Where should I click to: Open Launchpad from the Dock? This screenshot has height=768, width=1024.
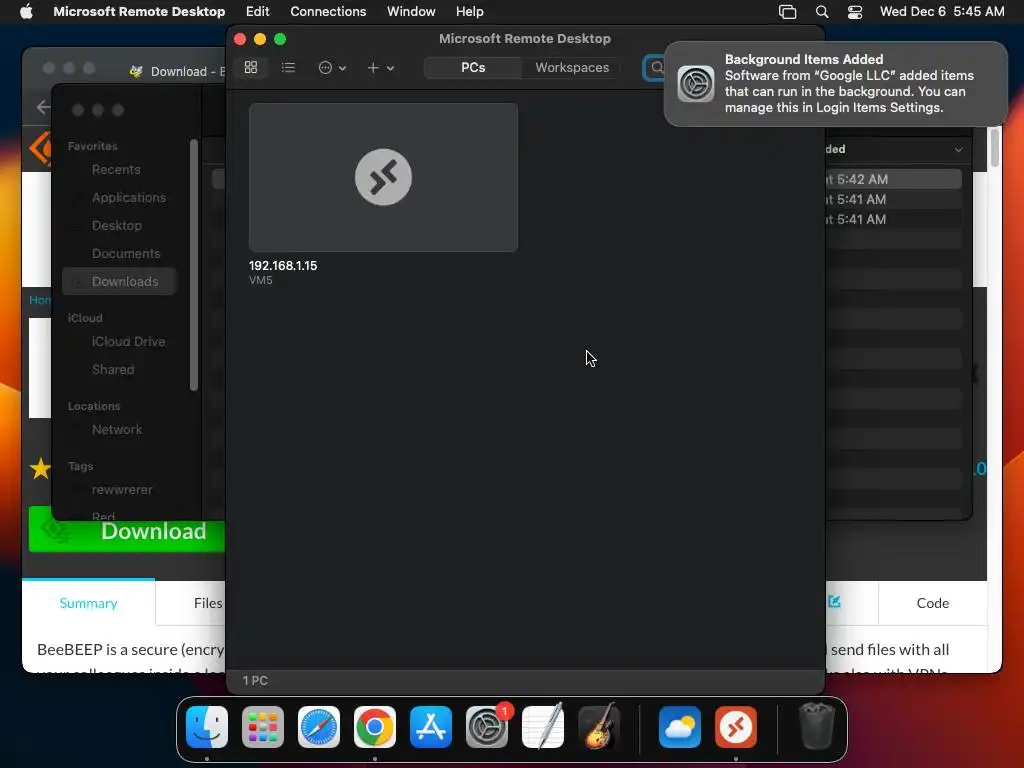pyautogui.click(x=263, y=727)
